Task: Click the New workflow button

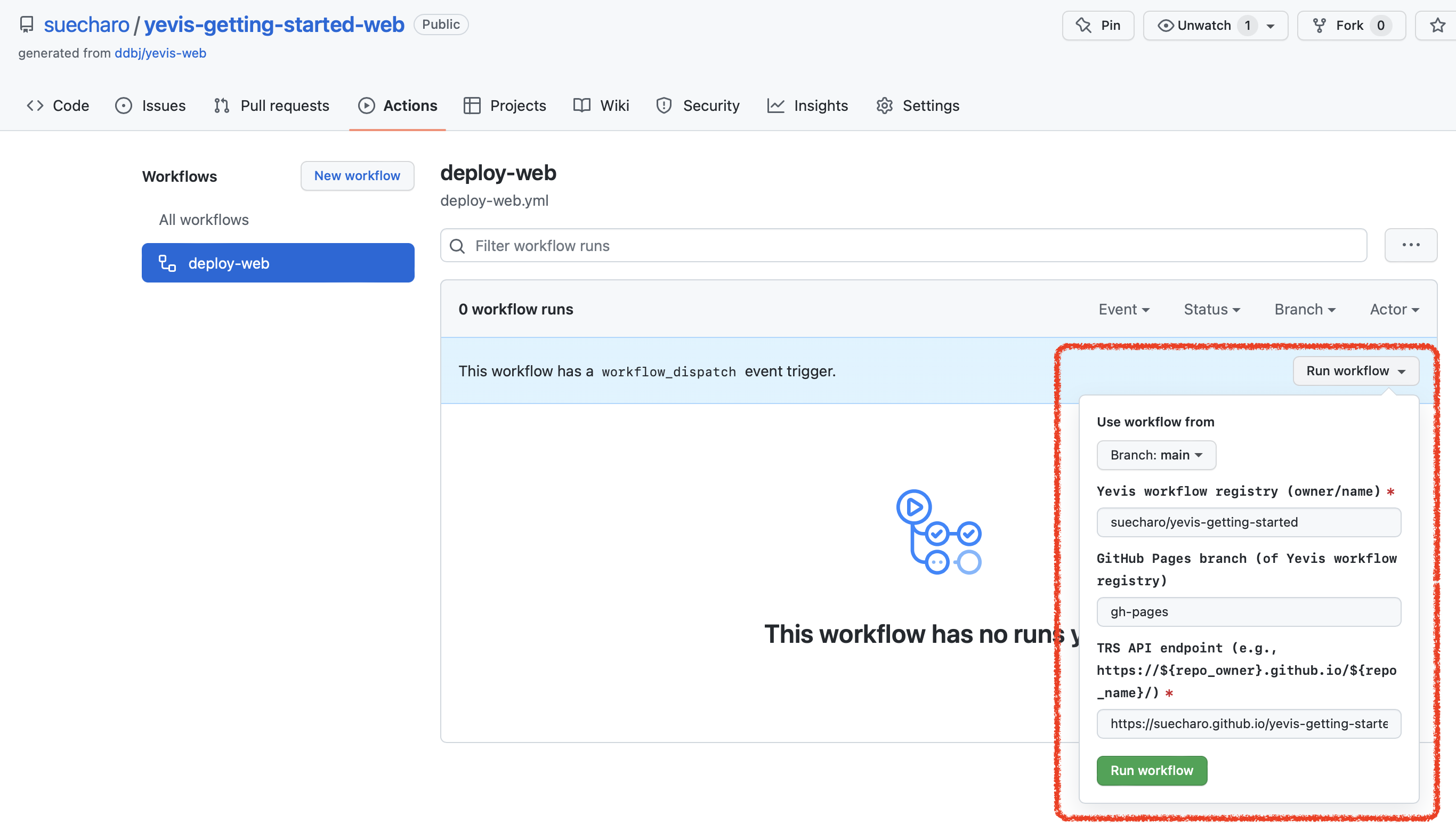Action: [x=357, y=176]
